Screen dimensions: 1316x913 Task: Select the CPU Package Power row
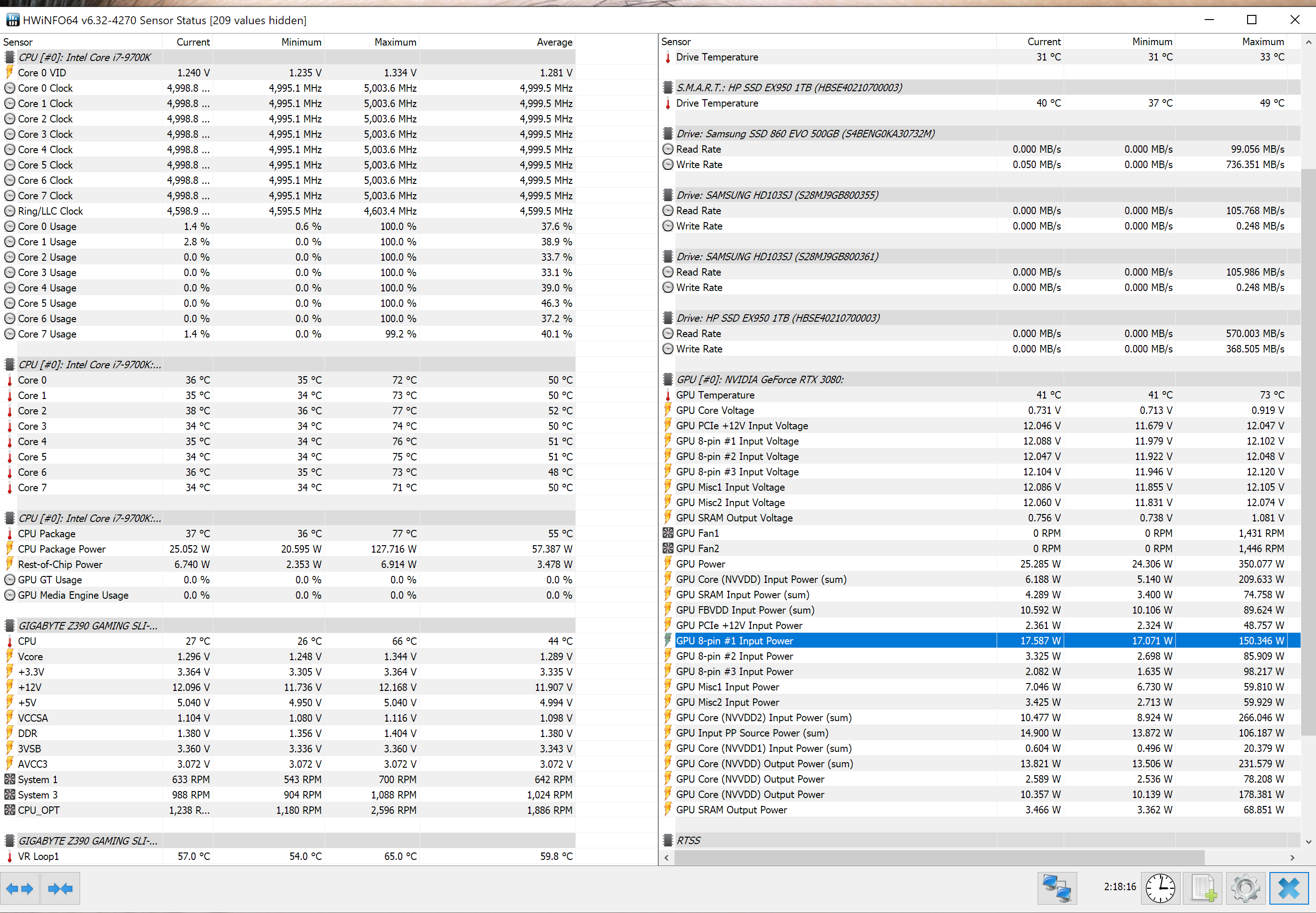click(x=62, y=549)
